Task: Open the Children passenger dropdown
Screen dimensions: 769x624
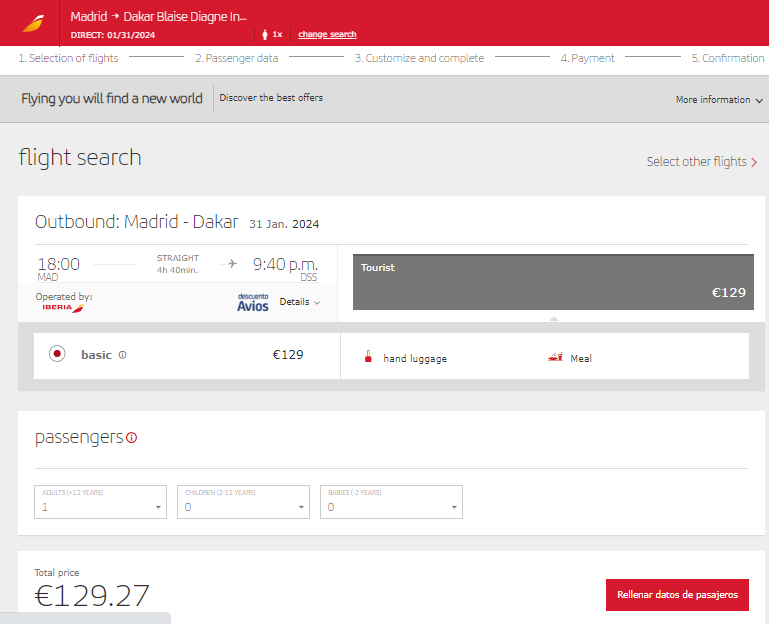Action: pos(243,502)
